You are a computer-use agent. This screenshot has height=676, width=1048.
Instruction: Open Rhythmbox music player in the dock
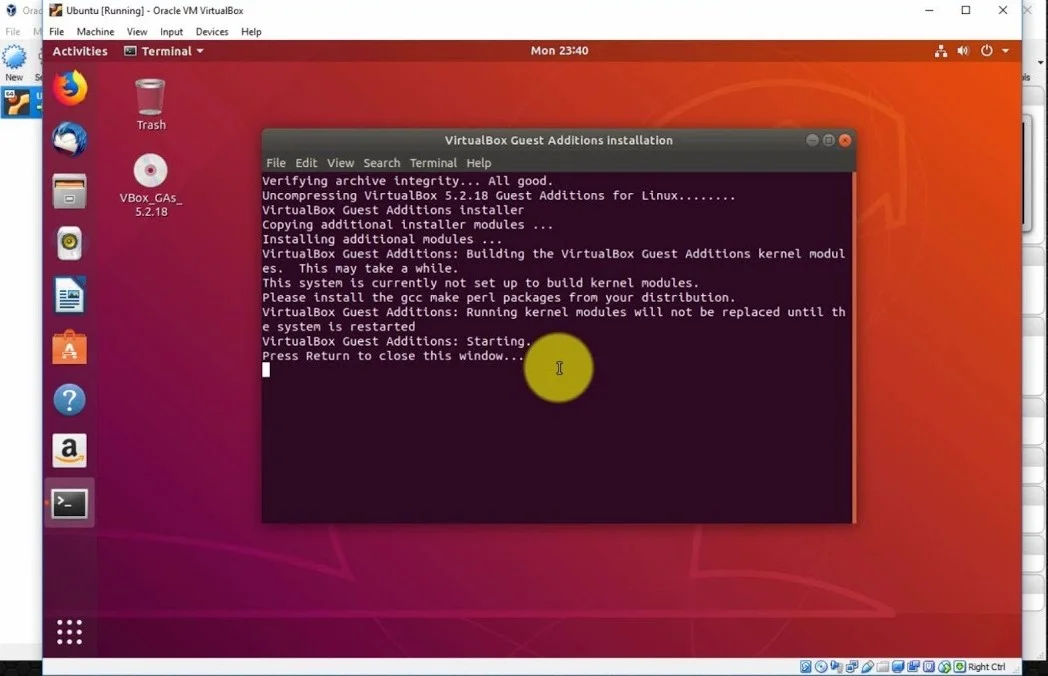tap(70, 243)
